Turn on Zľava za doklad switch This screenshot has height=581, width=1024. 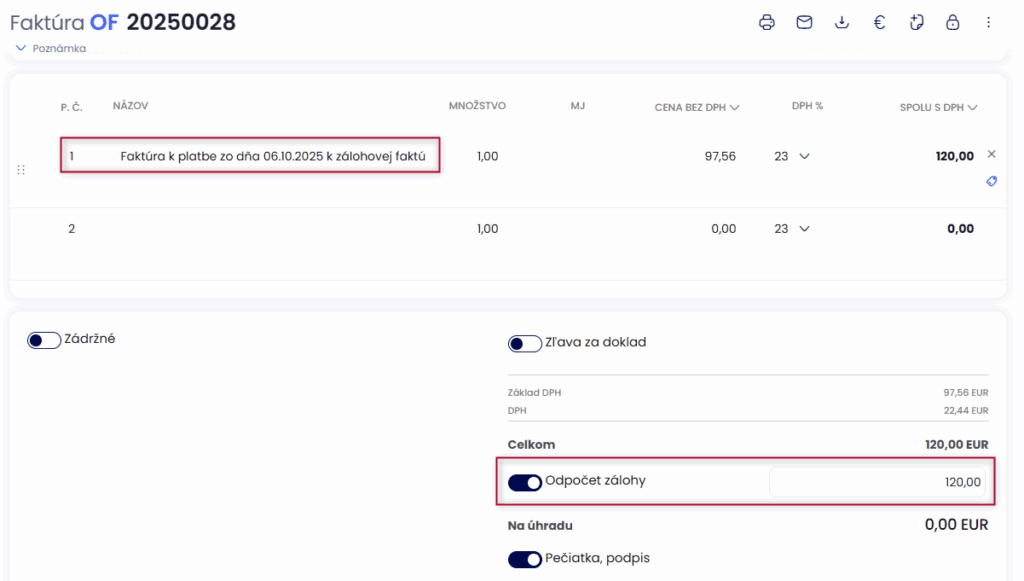(525, 343)
